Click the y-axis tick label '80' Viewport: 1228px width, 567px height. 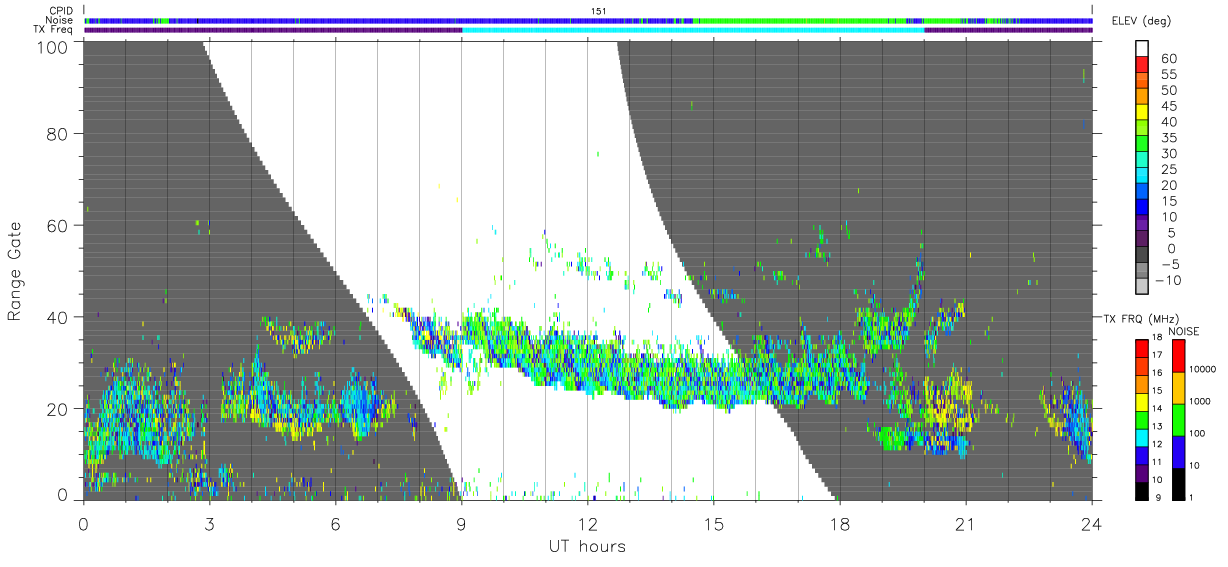click(58, 133)
